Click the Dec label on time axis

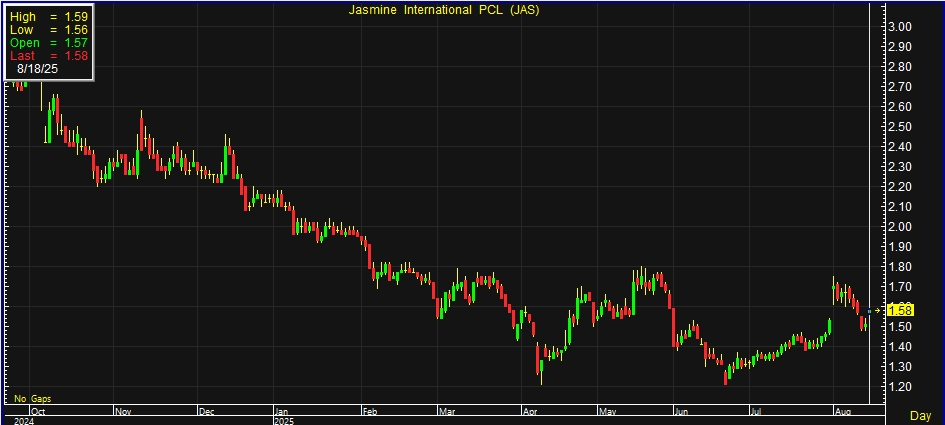point(206,412)
